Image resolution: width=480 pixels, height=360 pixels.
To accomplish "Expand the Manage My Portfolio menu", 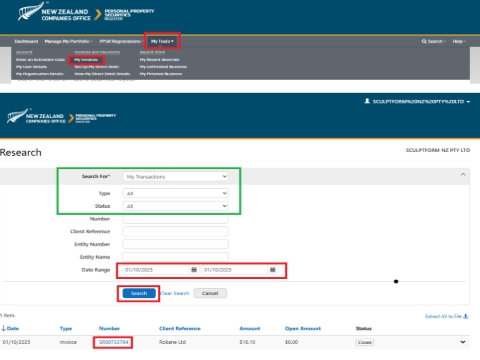I will coord(68,41).
